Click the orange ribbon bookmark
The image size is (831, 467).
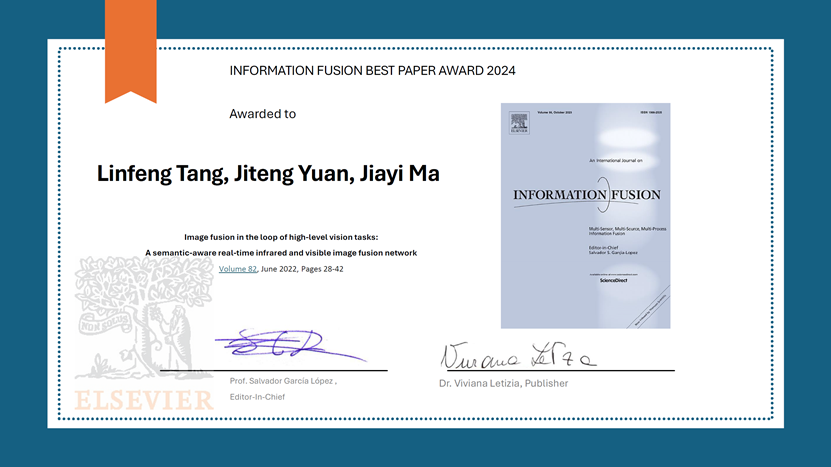click(x=130, y=47)
